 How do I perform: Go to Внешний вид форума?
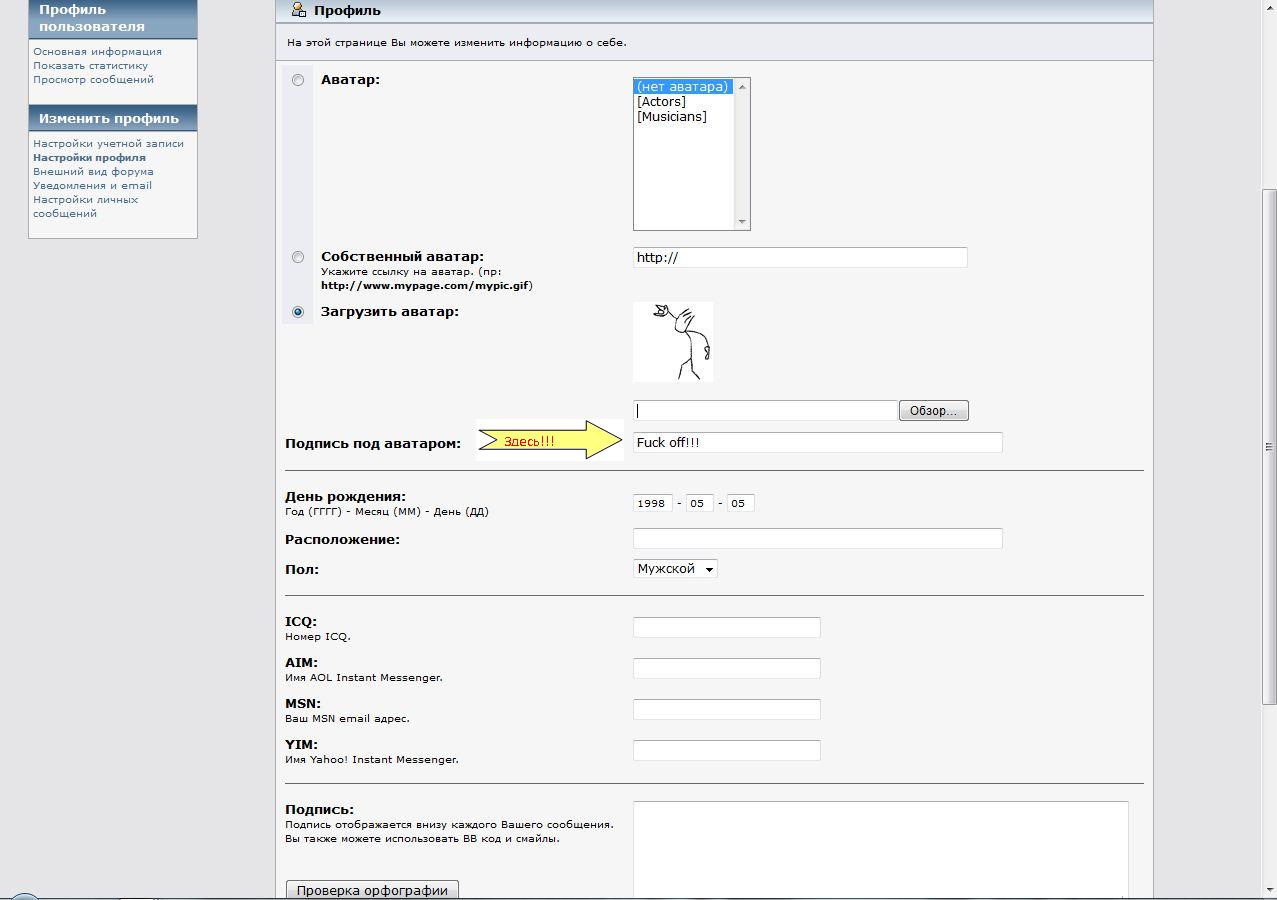point(93,172)
